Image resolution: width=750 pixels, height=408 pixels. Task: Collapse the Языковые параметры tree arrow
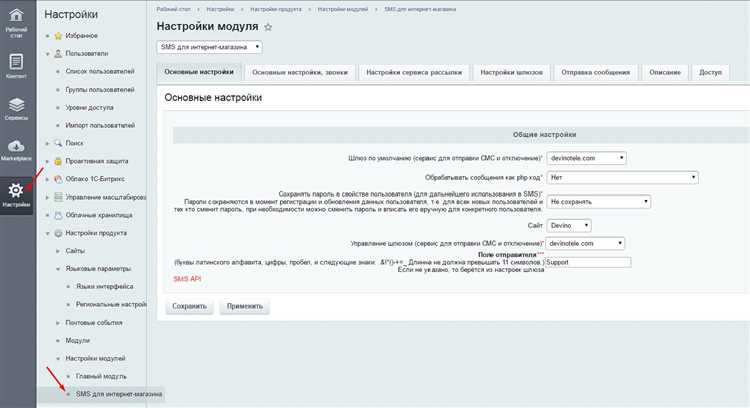tap(58, 269)
